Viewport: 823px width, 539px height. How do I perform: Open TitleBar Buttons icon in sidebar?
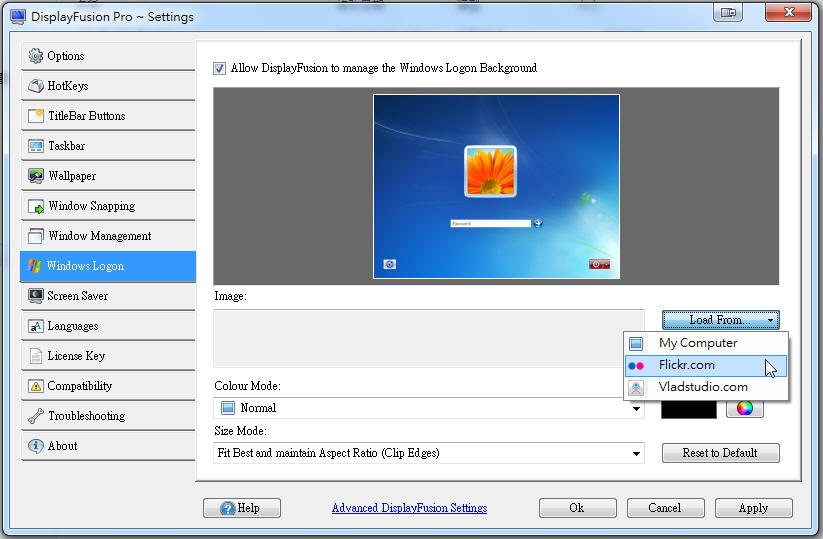(36, 116)
